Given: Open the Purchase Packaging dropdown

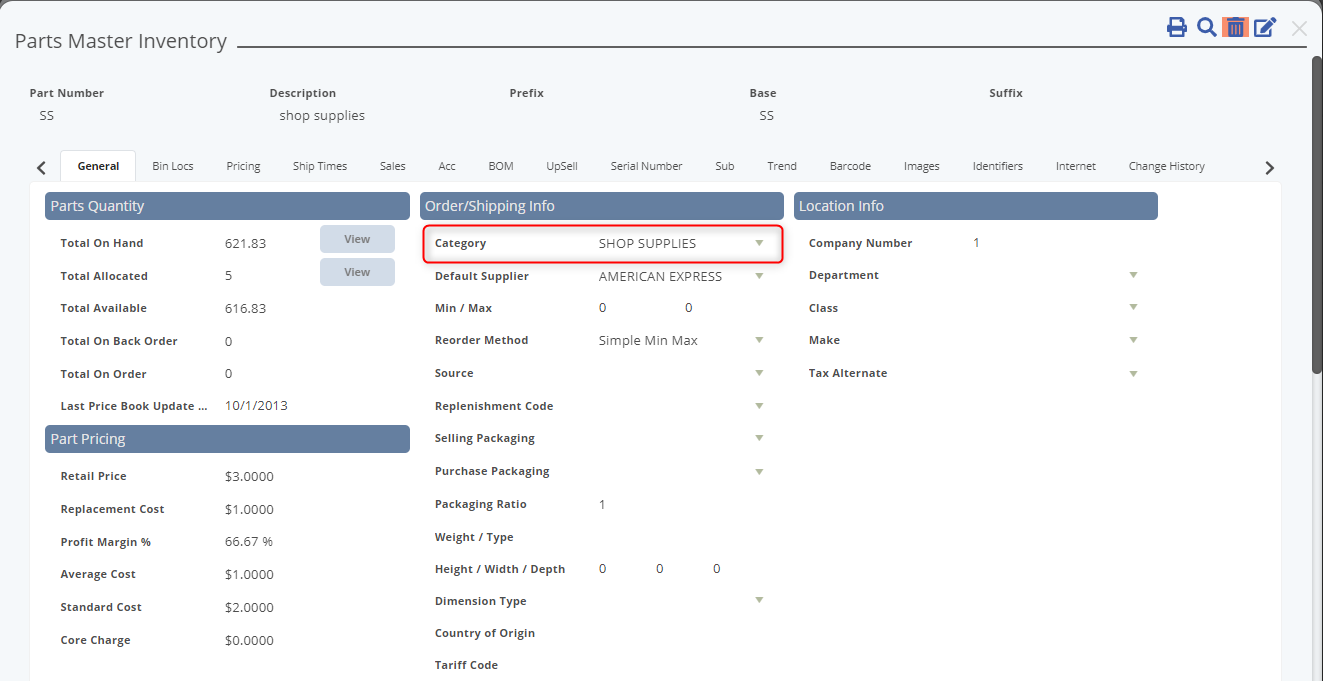Looking at the screenshot, I should [759, 471].
